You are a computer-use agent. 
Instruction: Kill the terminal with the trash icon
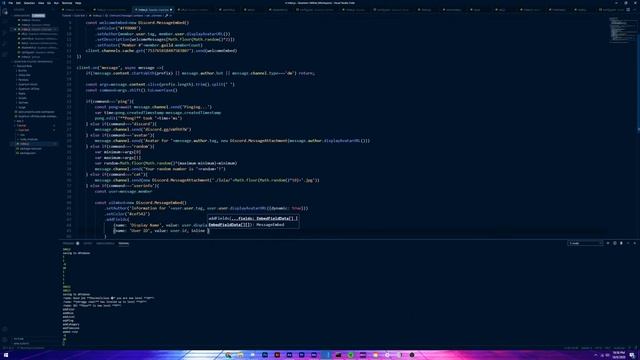pyautogui.click(x=621, y=243)
